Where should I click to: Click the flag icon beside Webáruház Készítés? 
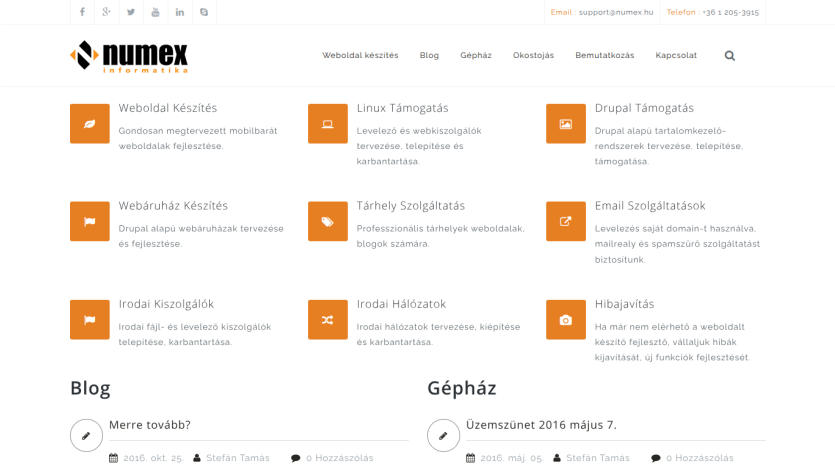coord(89,221)
